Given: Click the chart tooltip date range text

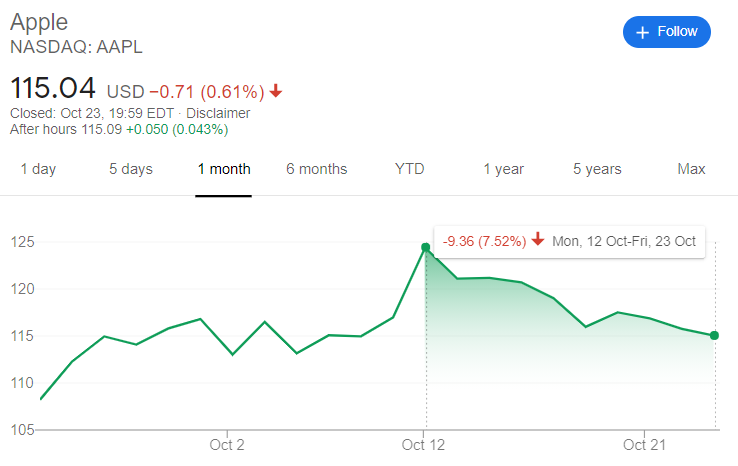Looking at the screenshot, I should [x=624, y=241].
